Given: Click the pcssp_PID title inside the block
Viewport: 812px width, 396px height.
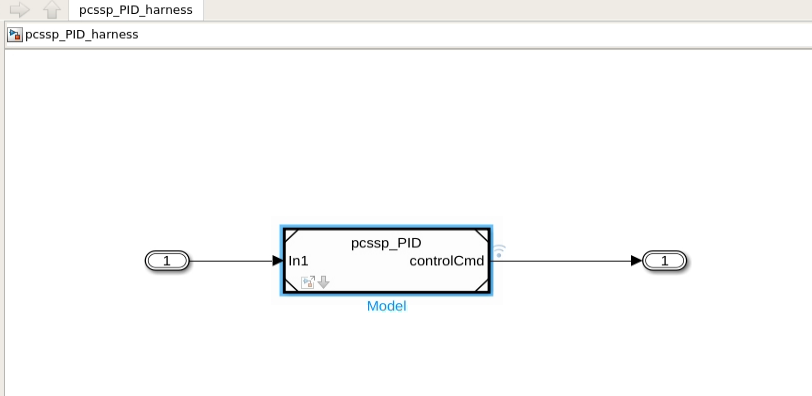Looking at the screenshot, I should (386, 243).
